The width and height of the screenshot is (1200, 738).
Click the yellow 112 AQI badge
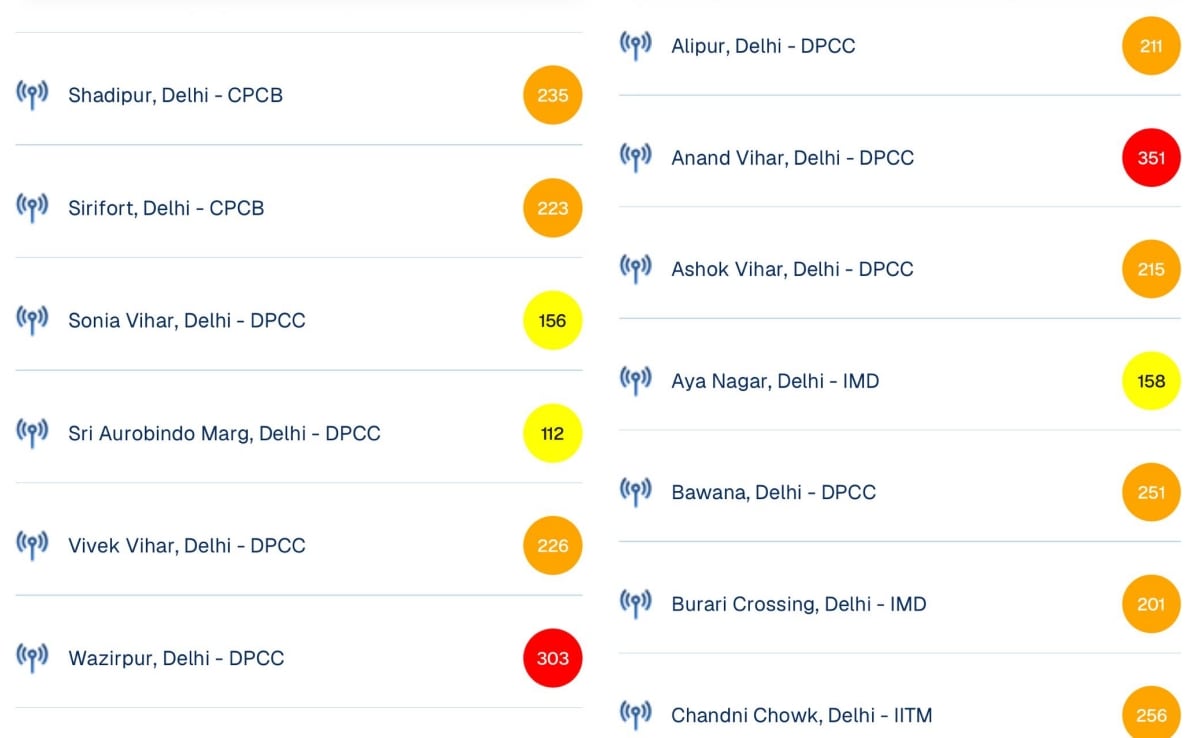pos(552,433)
